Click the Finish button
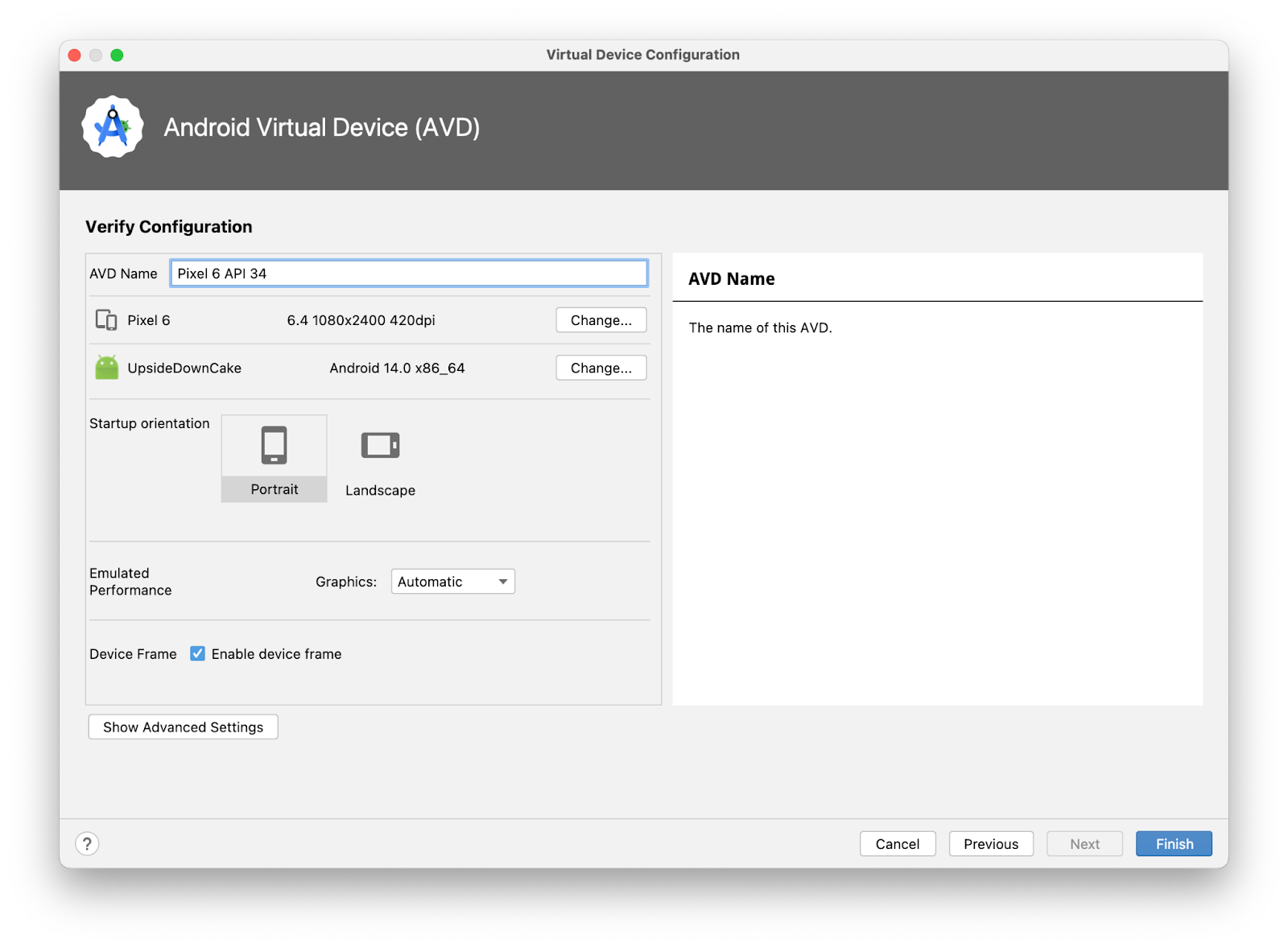This screenshot has width=1288, height=947. click(x=1173, y=843)
